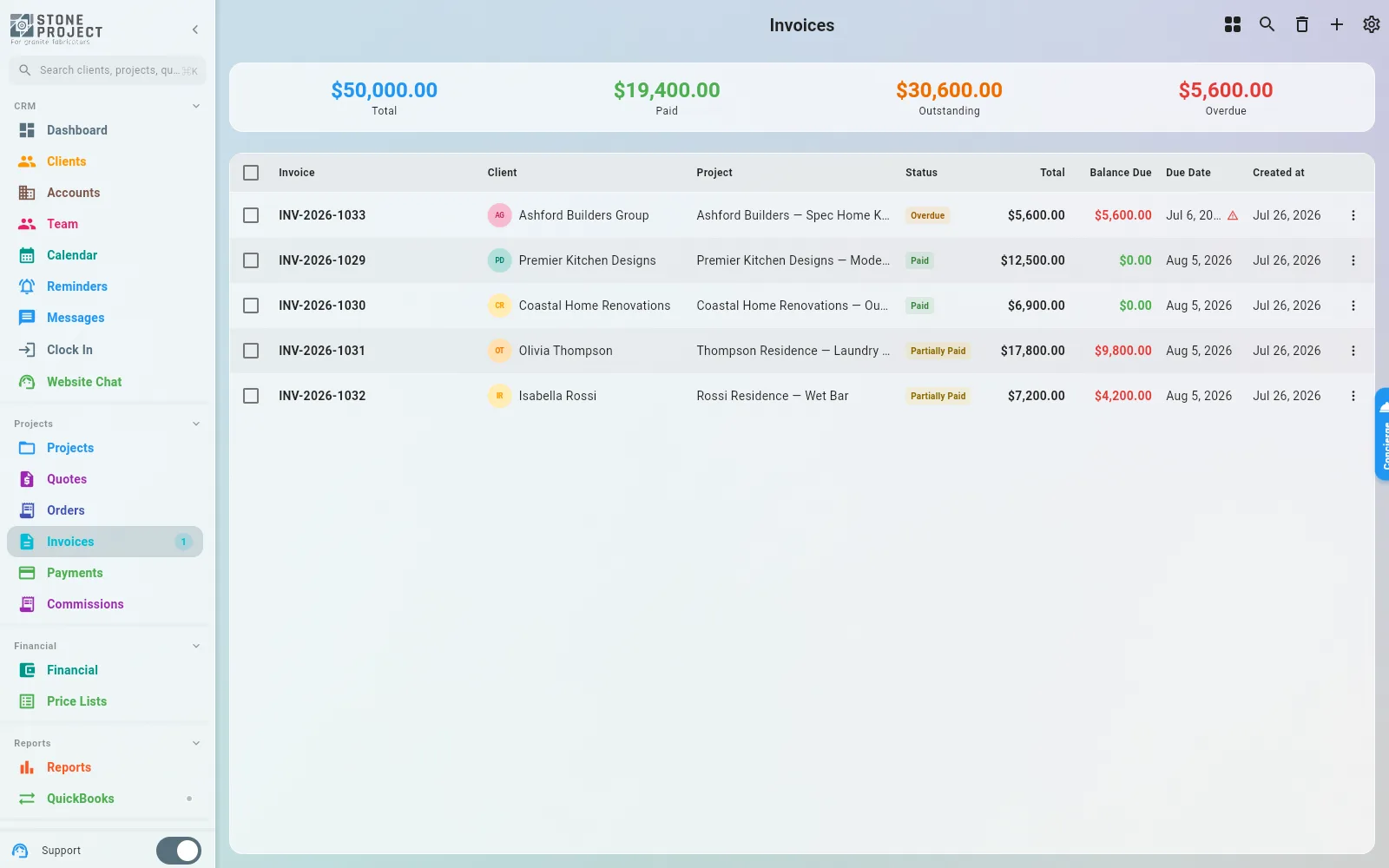Go to Team page

pos(105,224)
